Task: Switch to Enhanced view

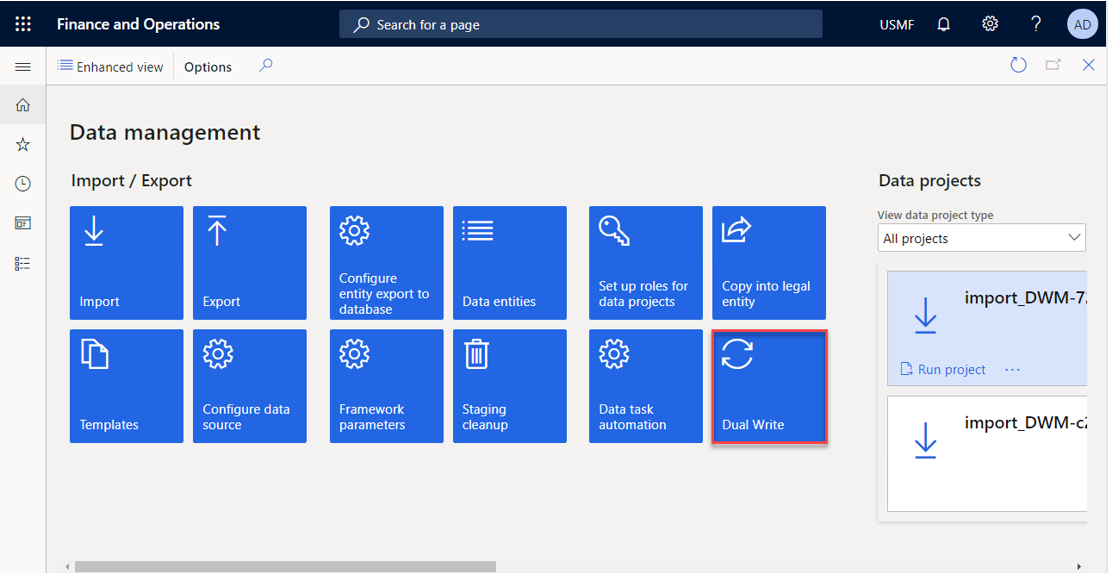Action: (110, 67)
